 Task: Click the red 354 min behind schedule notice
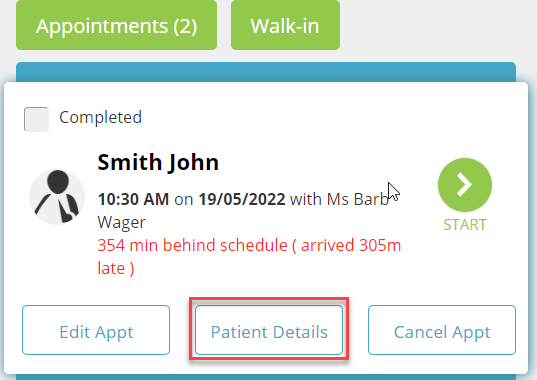pyautogui.click(x=192, y=245)
